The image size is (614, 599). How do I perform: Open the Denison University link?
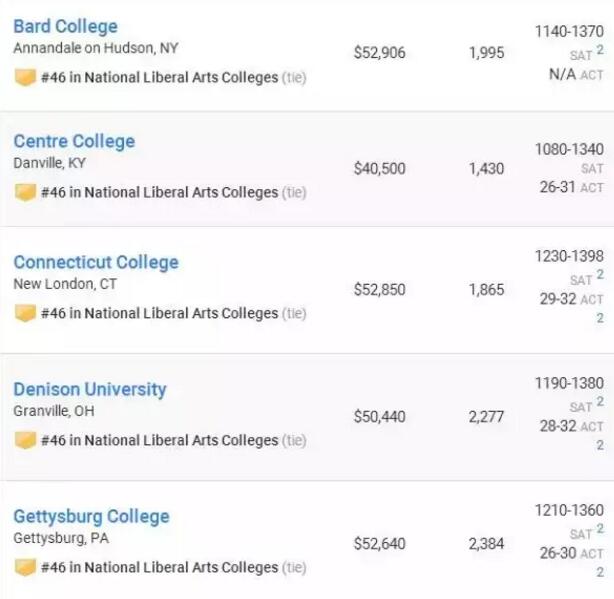click(90, 390)
